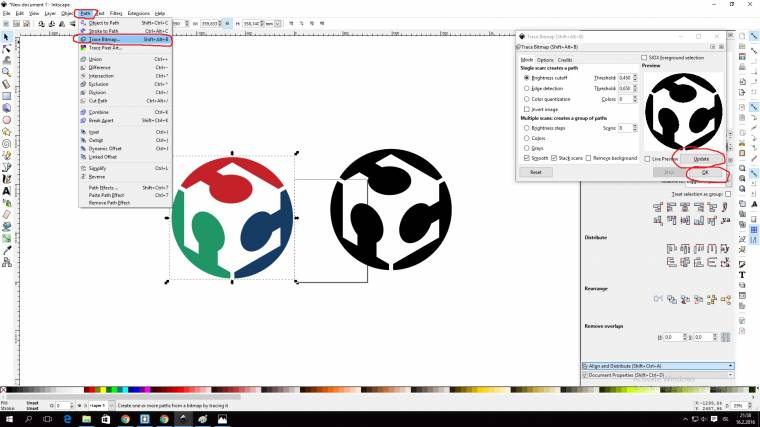Select the Ellipse tool

[x=6, y=120]
